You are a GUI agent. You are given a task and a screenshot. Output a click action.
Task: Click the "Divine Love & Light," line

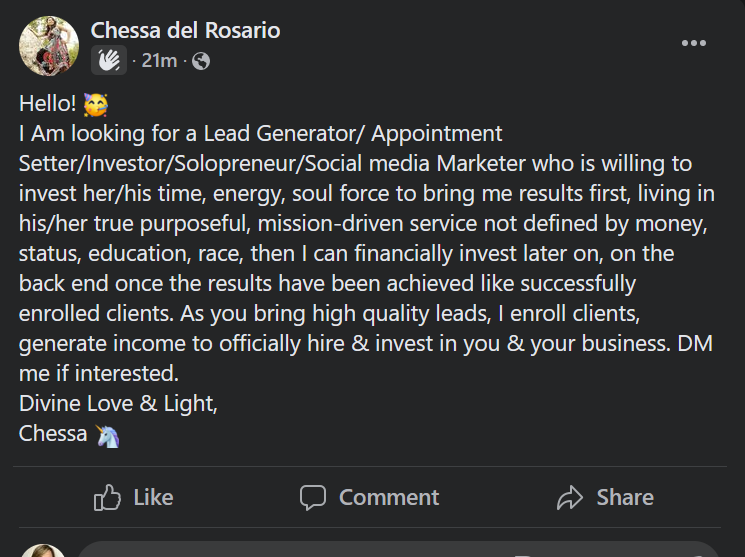point(117,405)
